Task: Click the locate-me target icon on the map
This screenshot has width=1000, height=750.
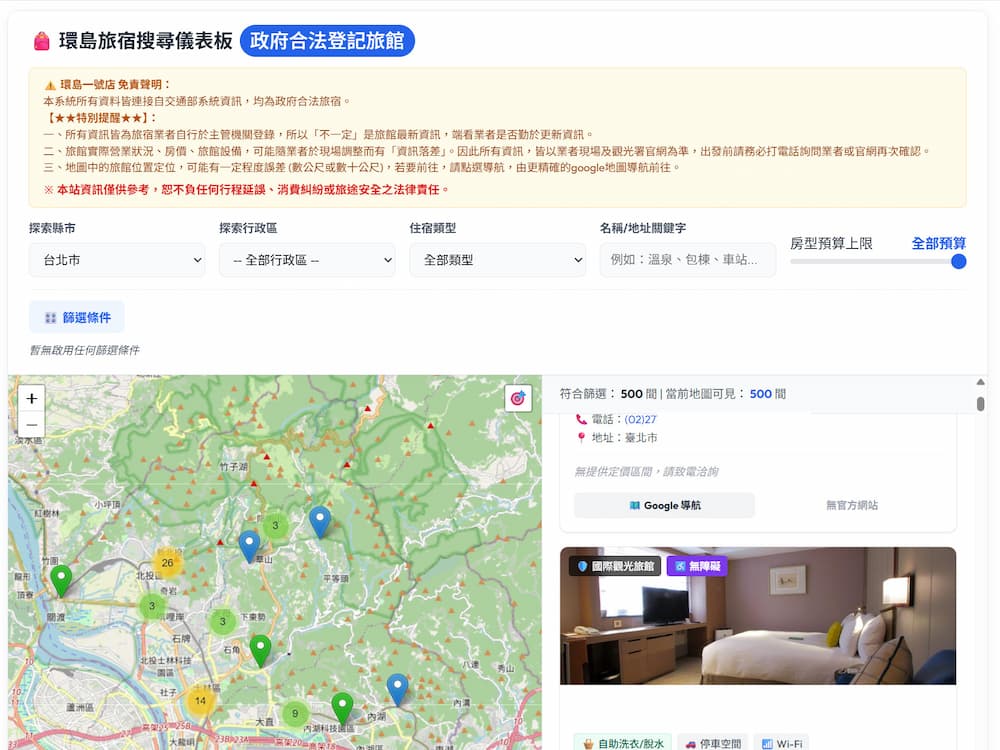Action: click(x=518, y=399)
